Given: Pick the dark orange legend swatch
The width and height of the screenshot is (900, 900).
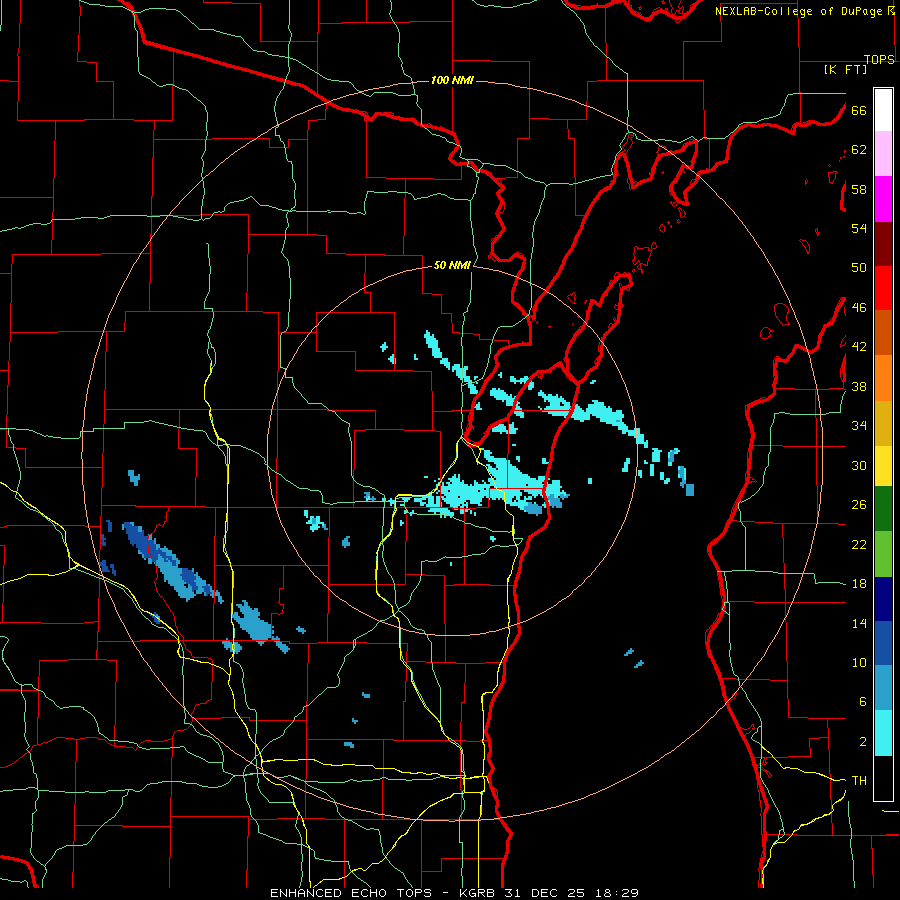Looking at the screenshot, I should (x=883, y=333).
